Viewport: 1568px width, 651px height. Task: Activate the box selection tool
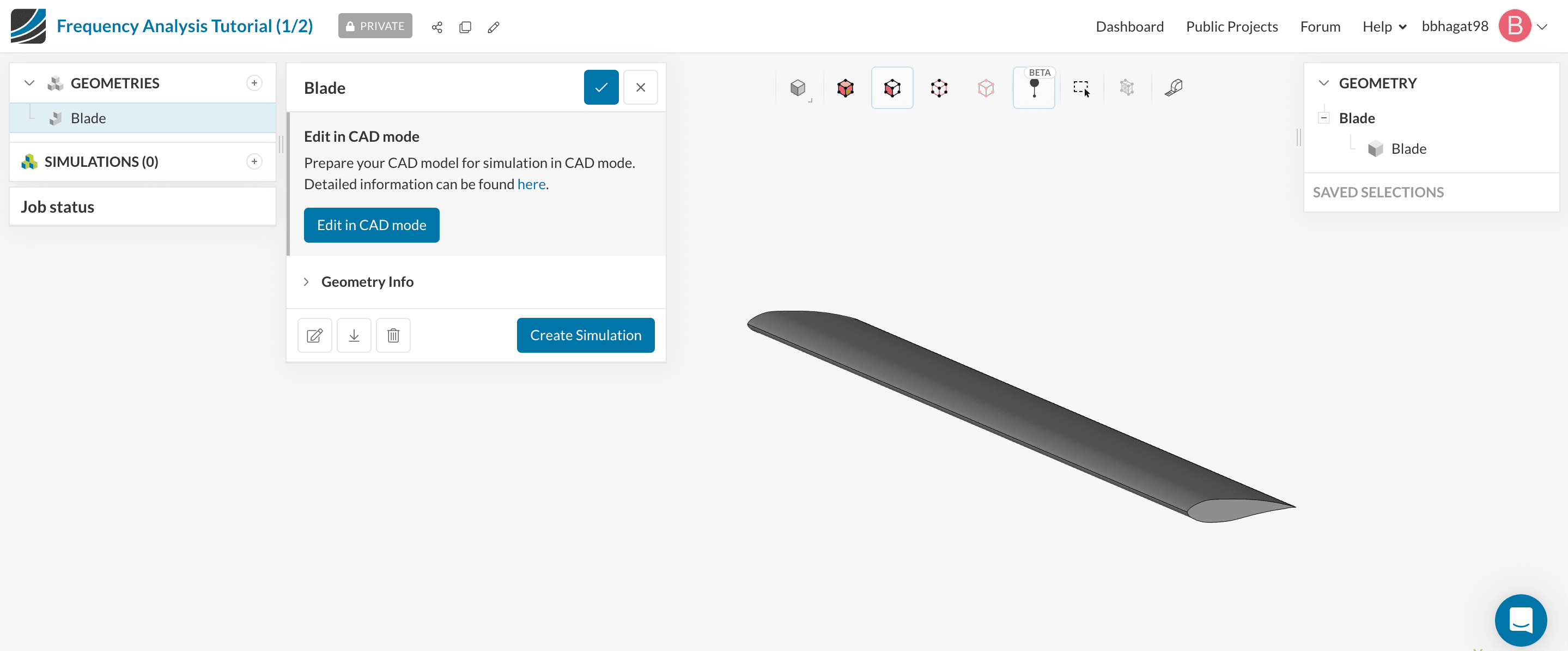[1081, 88]
